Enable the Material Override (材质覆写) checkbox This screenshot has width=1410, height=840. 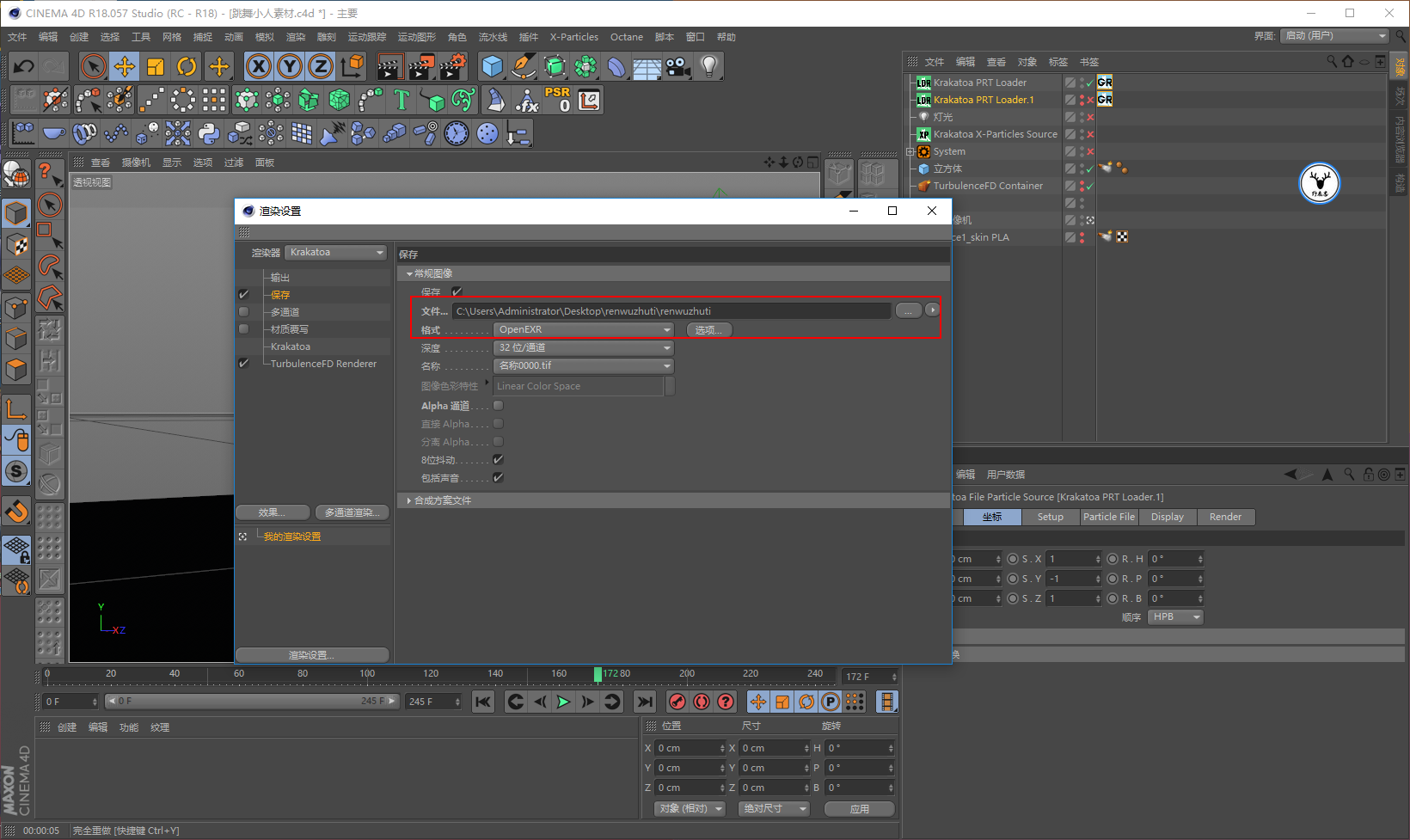click(x=244, y=329)
